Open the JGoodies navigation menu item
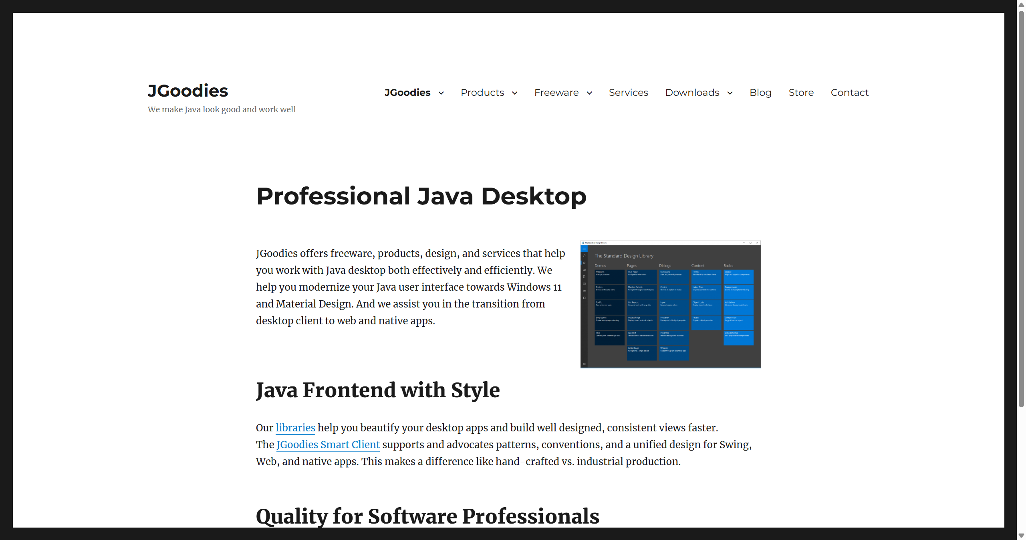Screen dimensions: 1026x540 point(407,93)
